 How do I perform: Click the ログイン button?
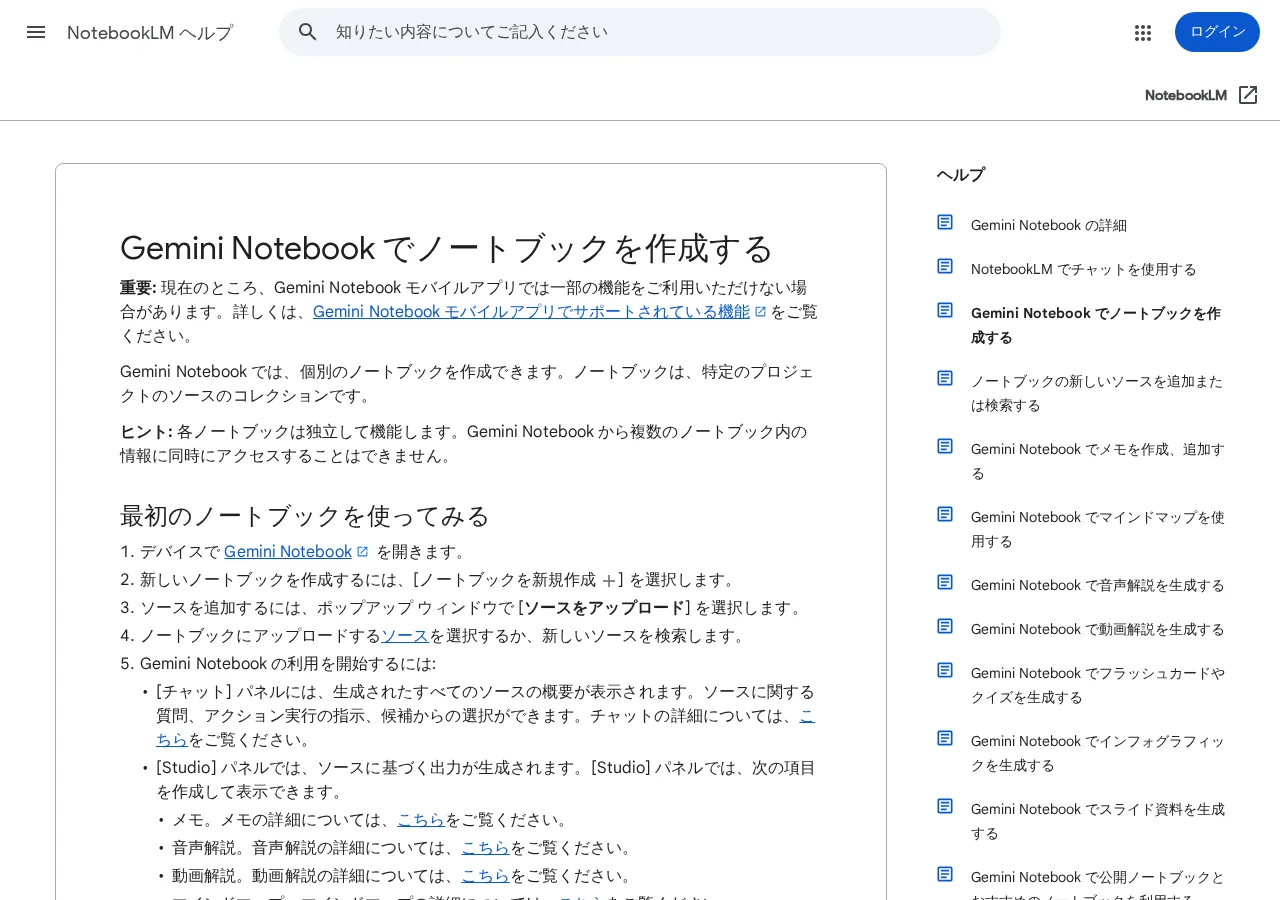tap(1217, 32)
